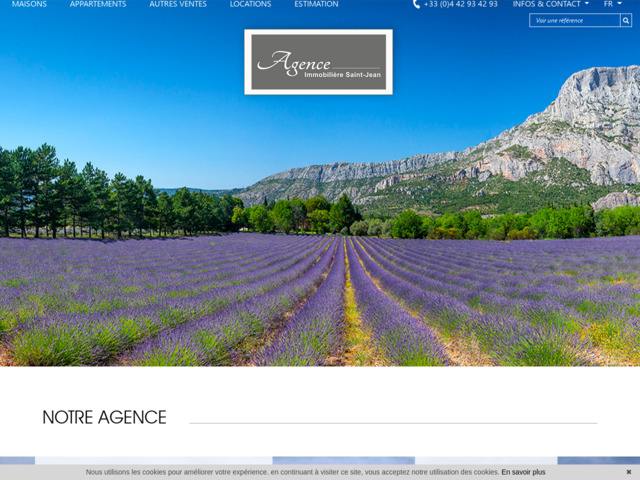640x480 pixels.
Task: Click the leftmost thumbnail below Notre Agence
Action: pyautogui.click(x=17, y=460)
